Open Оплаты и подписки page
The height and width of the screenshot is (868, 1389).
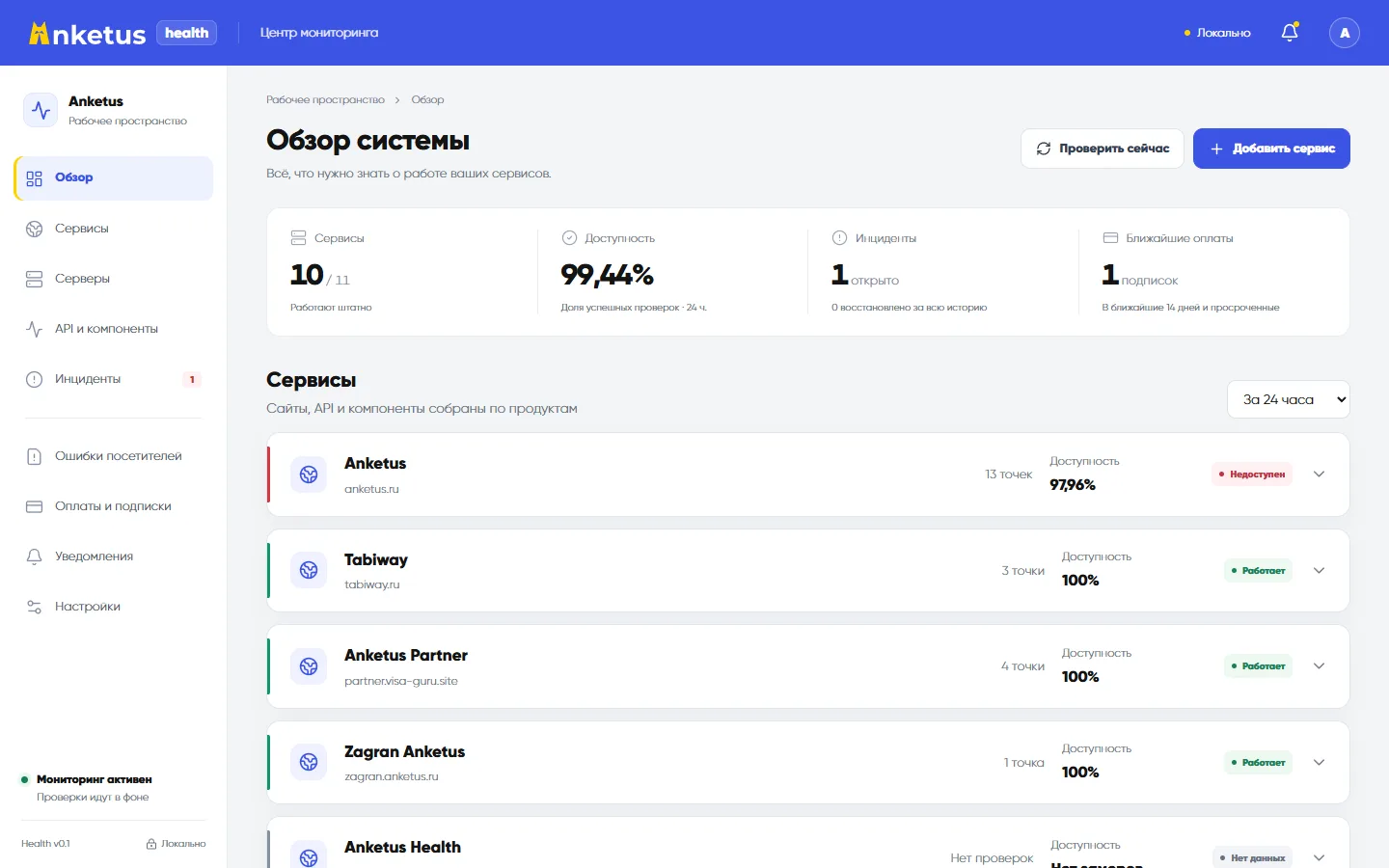(114, 506)
